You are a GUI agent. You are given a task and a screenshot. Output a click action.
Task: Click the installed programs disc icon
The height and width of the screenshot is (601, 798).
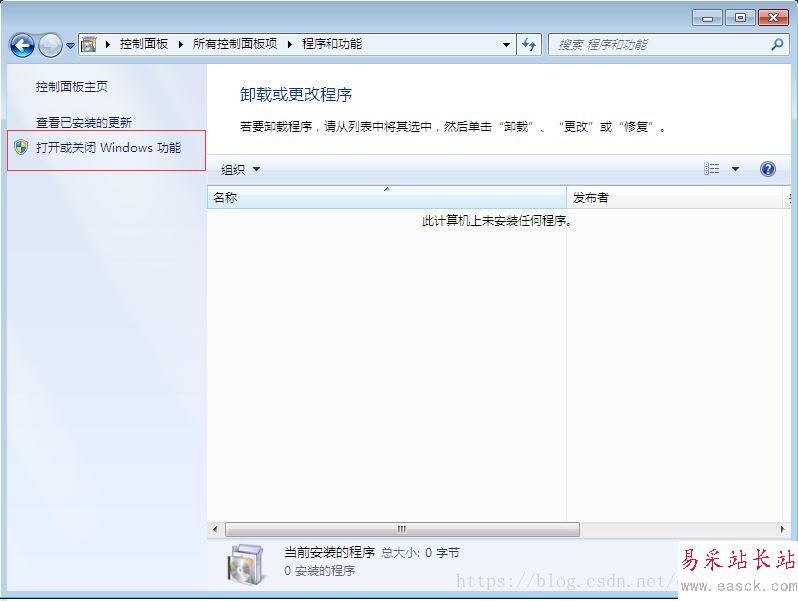(246, 564)
